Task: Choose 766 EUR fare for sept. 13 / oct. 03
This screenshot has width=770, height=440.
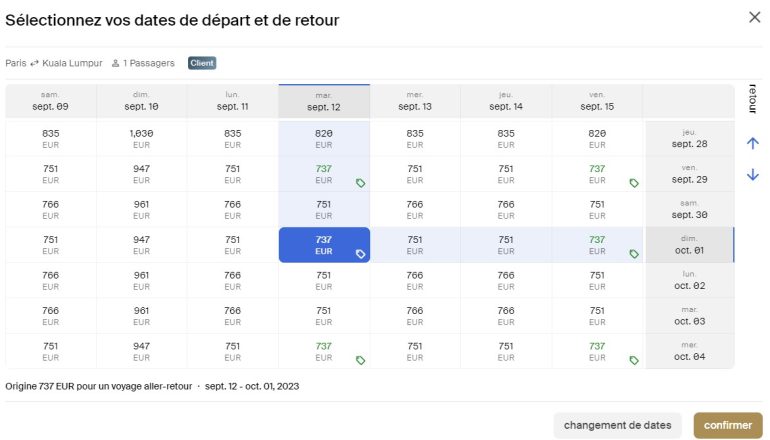Action: point(415,315)
